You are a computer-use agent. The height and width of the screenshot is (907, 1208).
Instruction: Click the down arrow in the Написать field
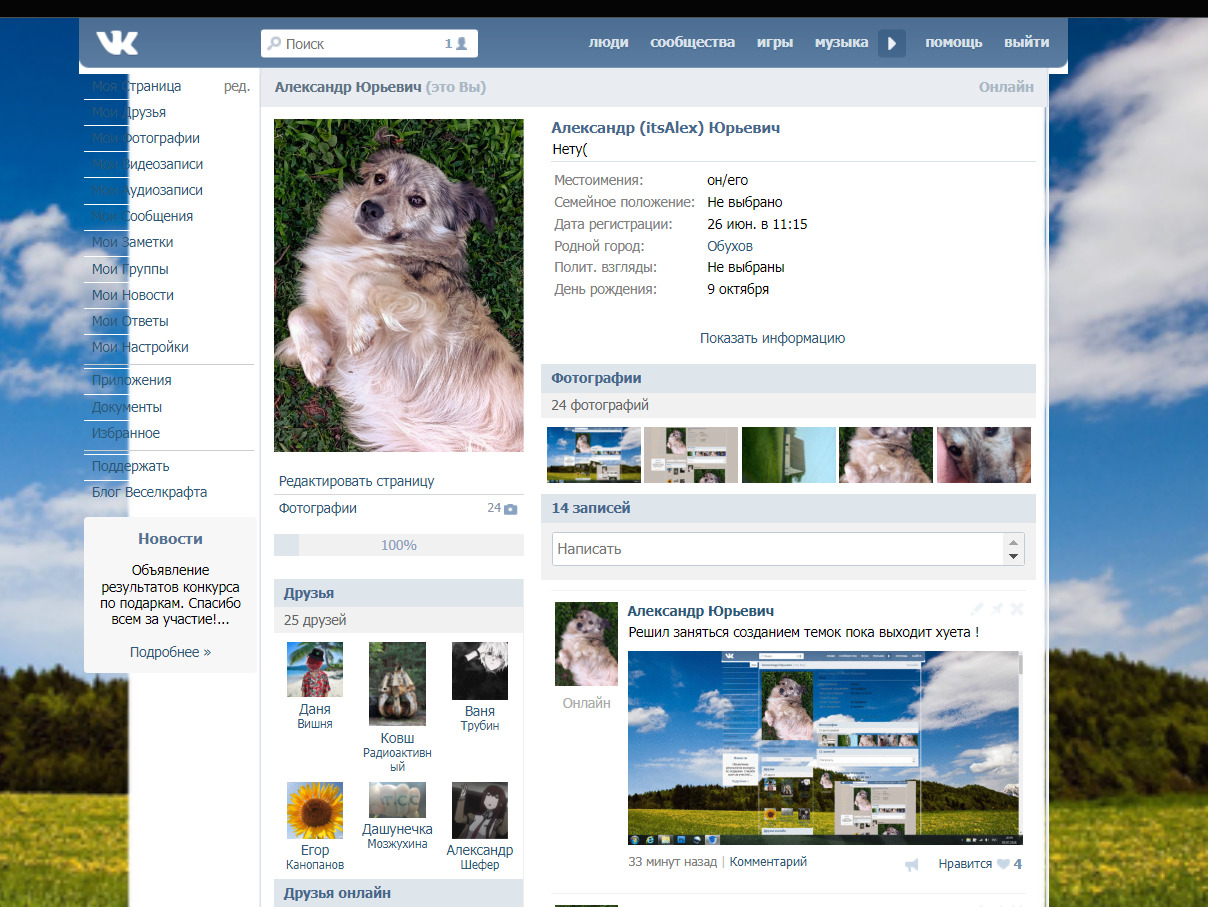coord(1013,556)
